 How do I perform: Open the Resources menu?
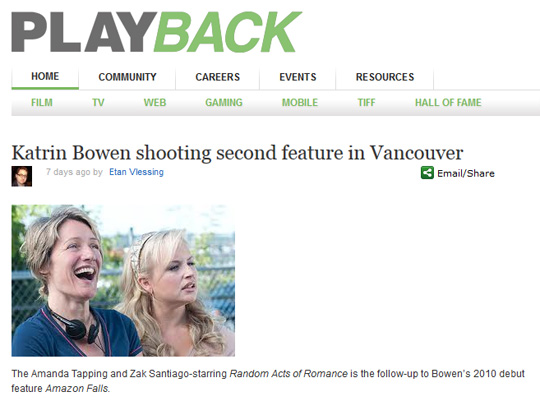pyautogui.click(x=385, y=77)
